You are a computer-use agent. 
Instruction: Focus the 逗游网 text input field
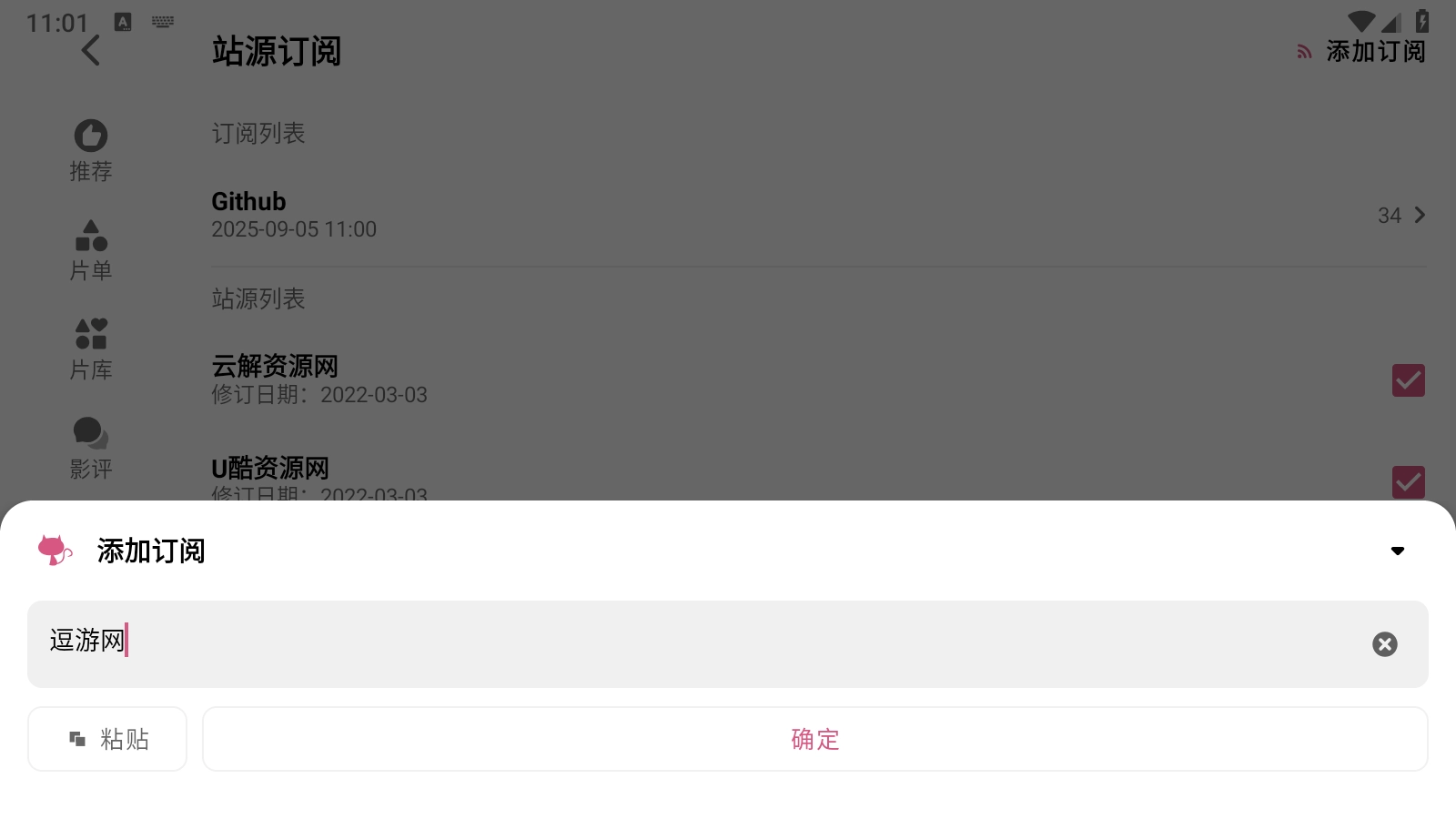[728, 644]
